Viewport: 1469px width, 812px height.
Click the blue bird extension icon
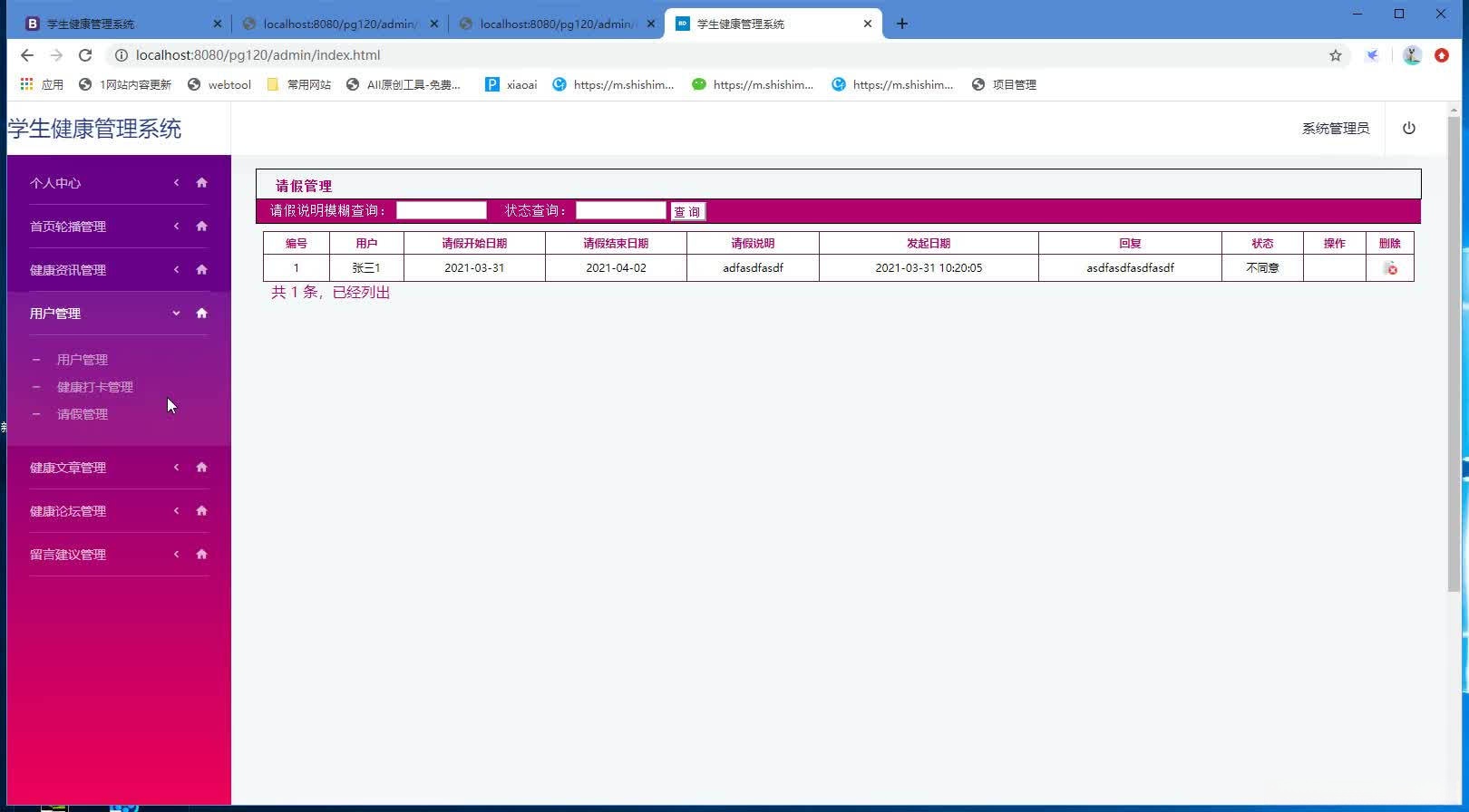[1373, 55]
